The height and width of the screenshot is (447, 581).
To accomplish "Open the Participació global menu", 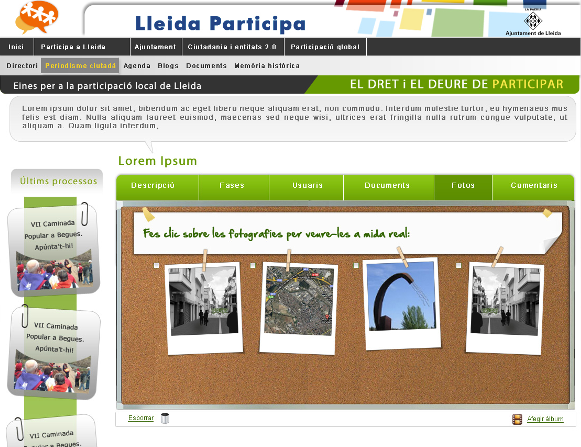I will 325,47.
